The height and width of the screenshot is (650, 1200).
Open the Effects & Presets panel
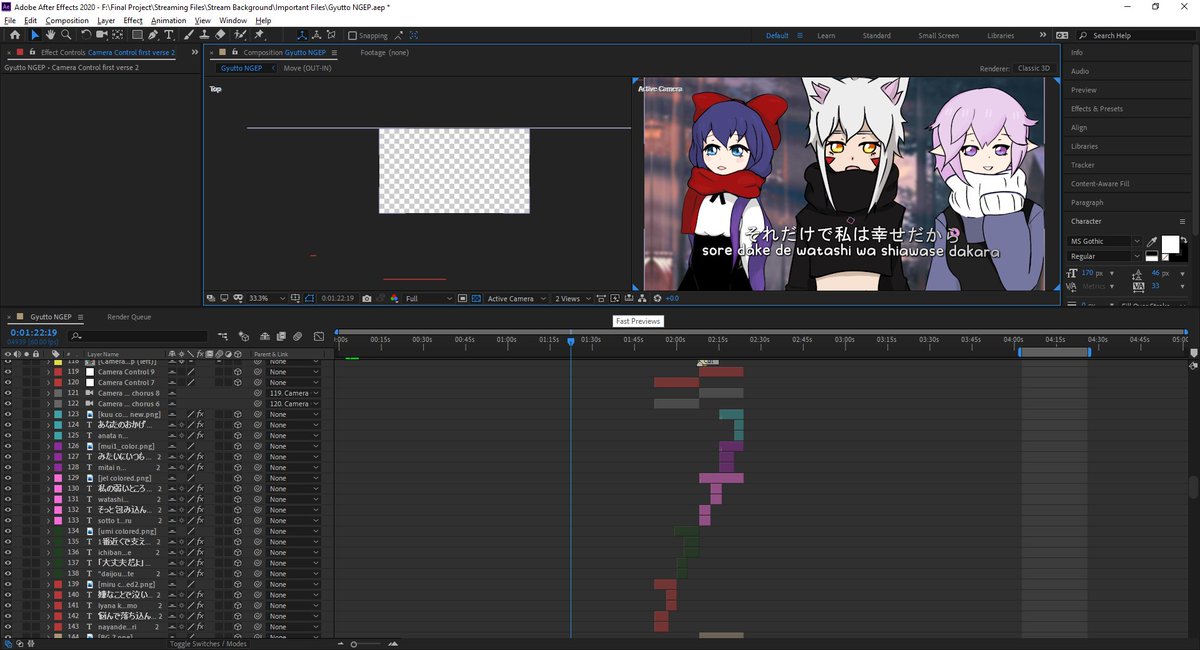tap(1097, 108)
